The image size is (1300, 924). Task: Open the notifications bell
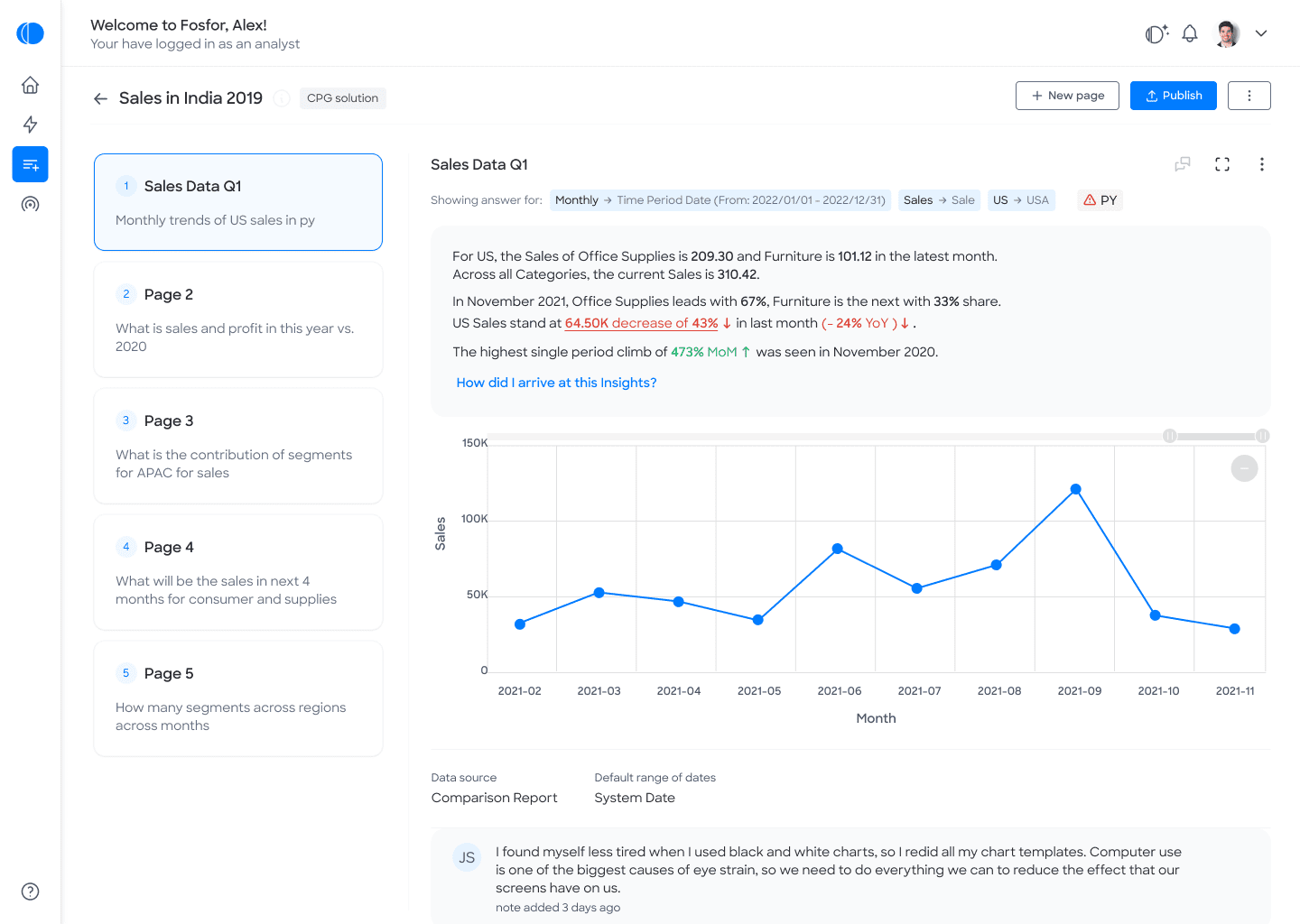(x=1190, y=33)
